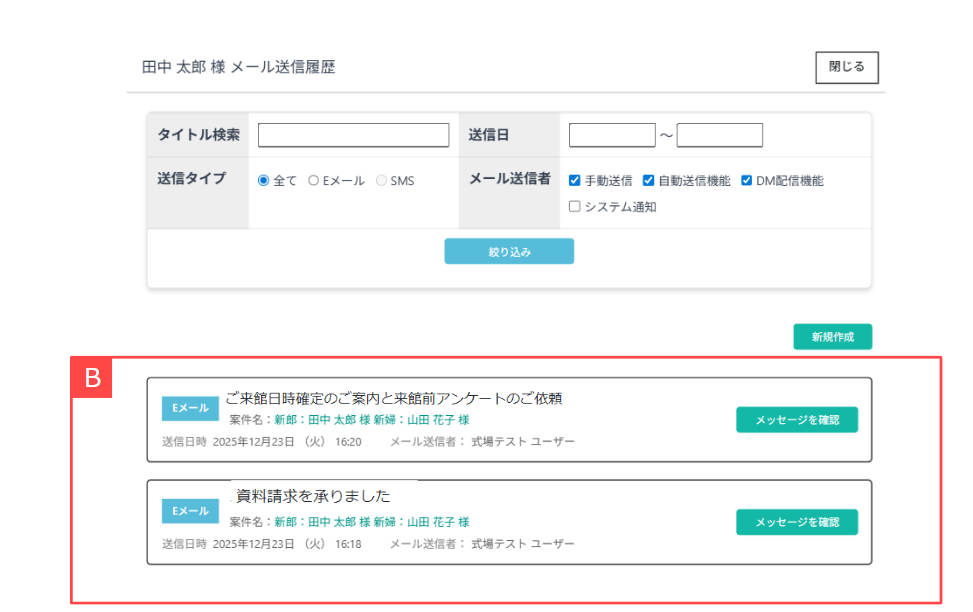This screenshot has width=973, height=612.
Task: Click the 送信日 start date field
Action: pyautogui.click(x=611, y=135)
